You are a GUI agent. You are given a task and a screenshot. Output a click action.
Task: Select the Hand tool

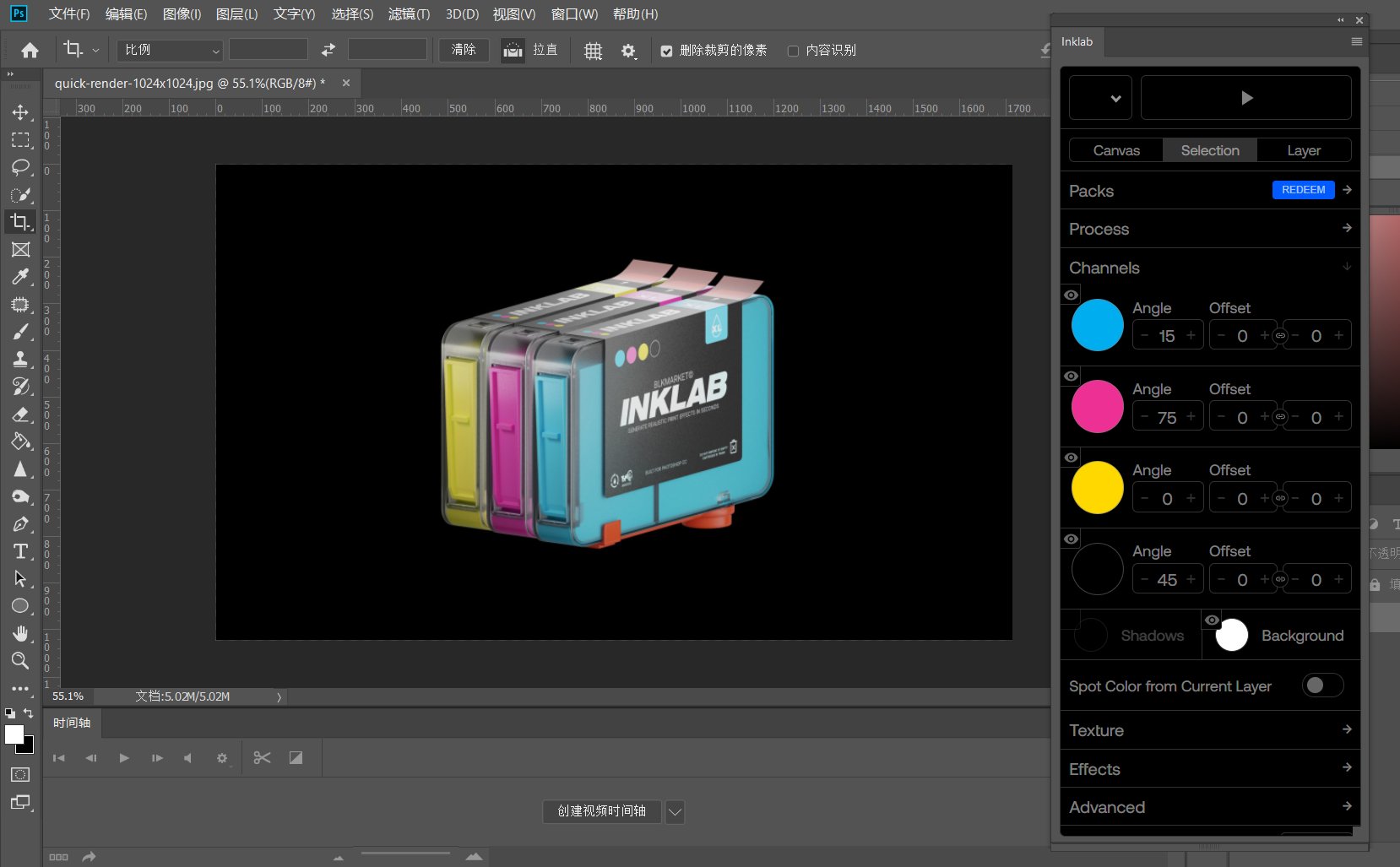coord(20,633)
